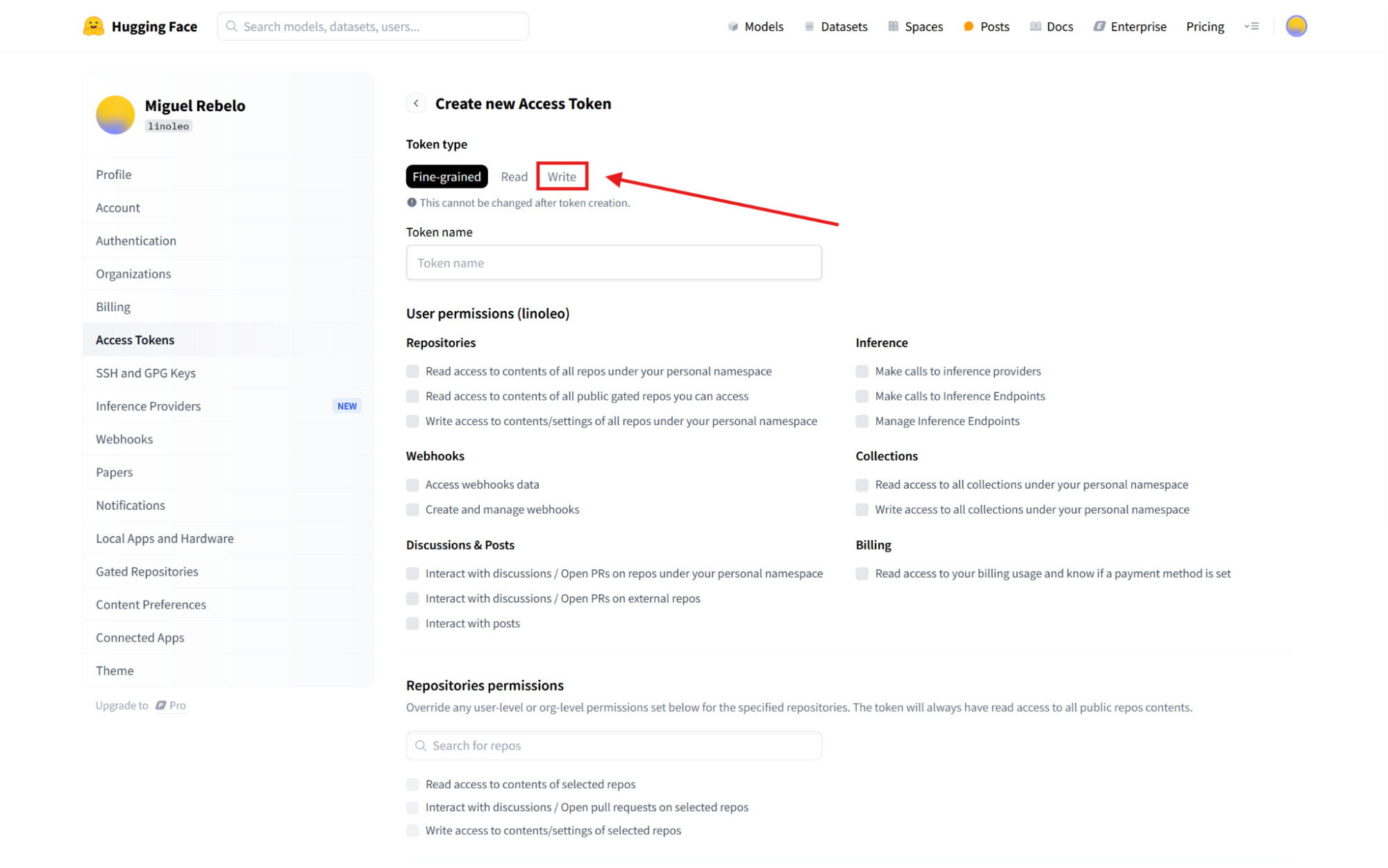Open the Docs book icon link
Viewport: 1388px width, 868px height.
[1035, 26]
